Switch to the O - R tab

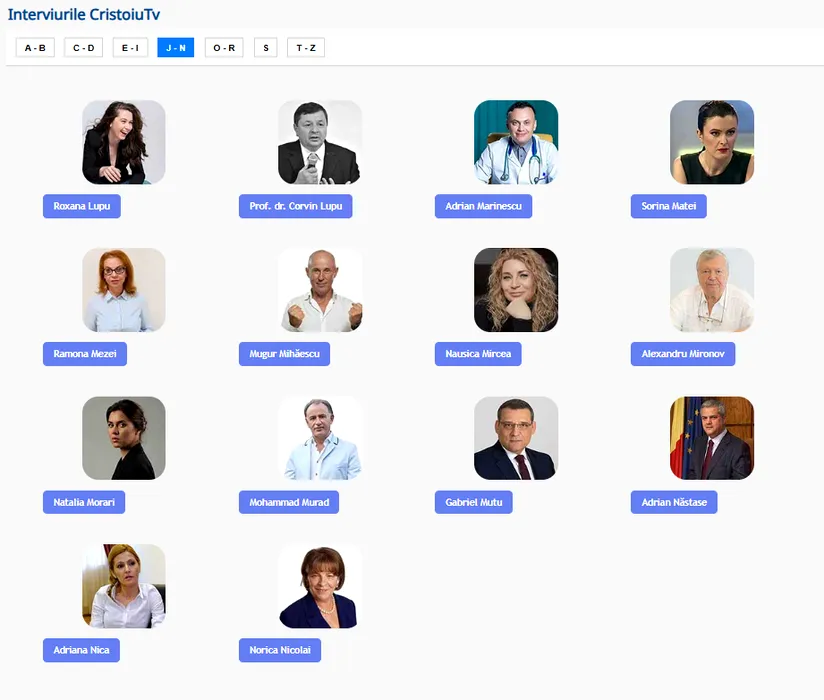224,48
